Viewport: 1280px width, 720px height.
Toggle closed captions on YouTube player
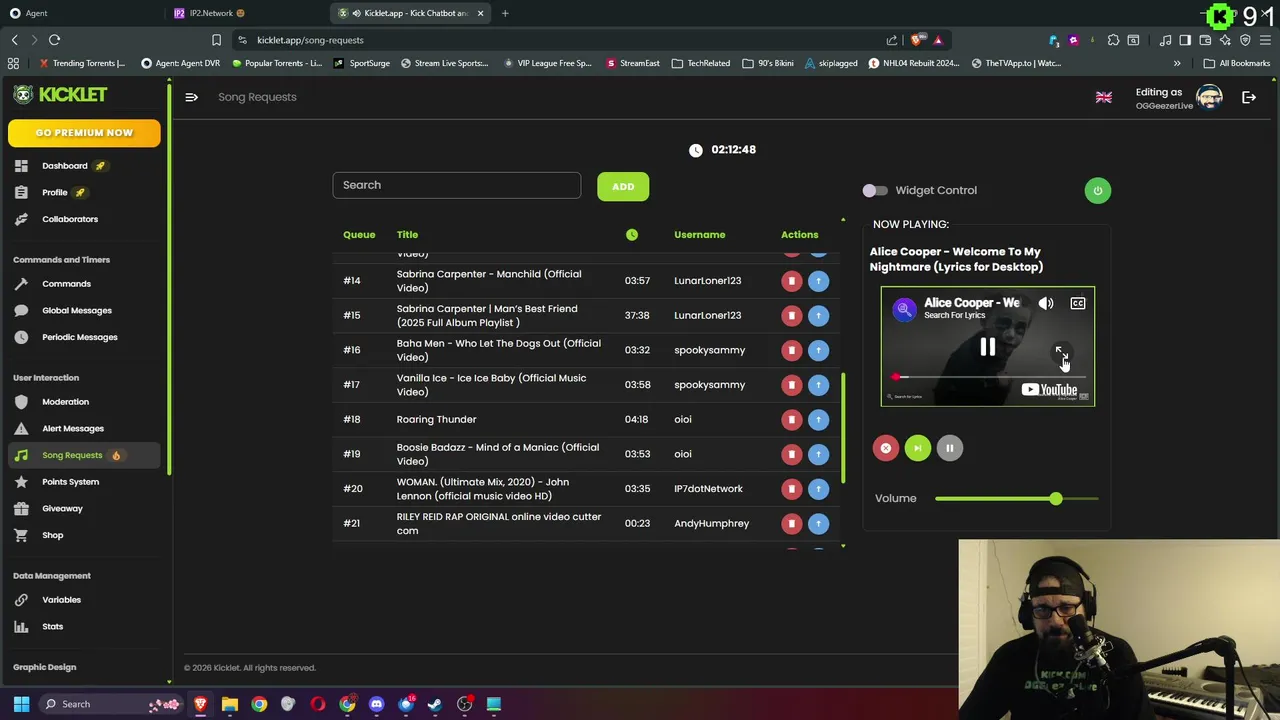1078,303
